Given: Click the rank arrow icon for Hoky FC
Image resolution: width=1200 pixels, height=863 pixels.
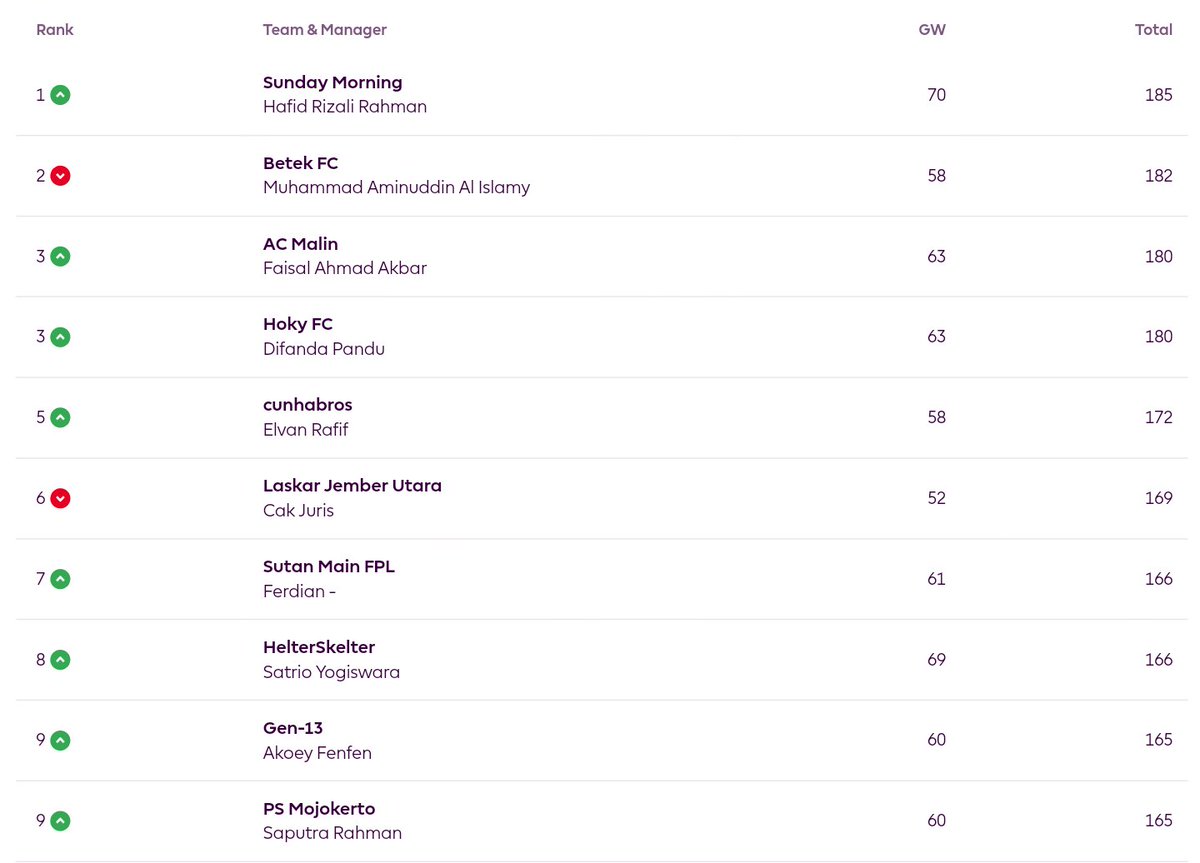Looking at the screenshot, I should click(60, 337).
